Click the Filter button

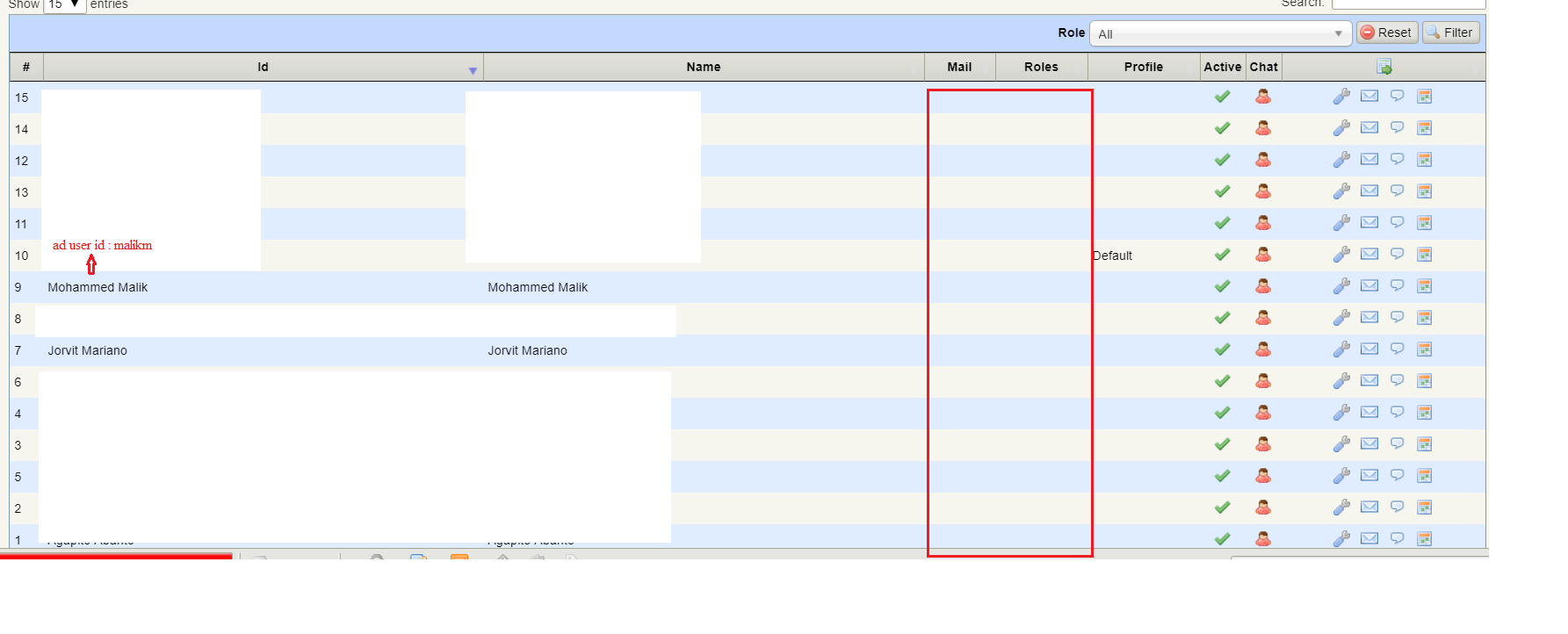pyautogui.click(x=1450, y=32)
